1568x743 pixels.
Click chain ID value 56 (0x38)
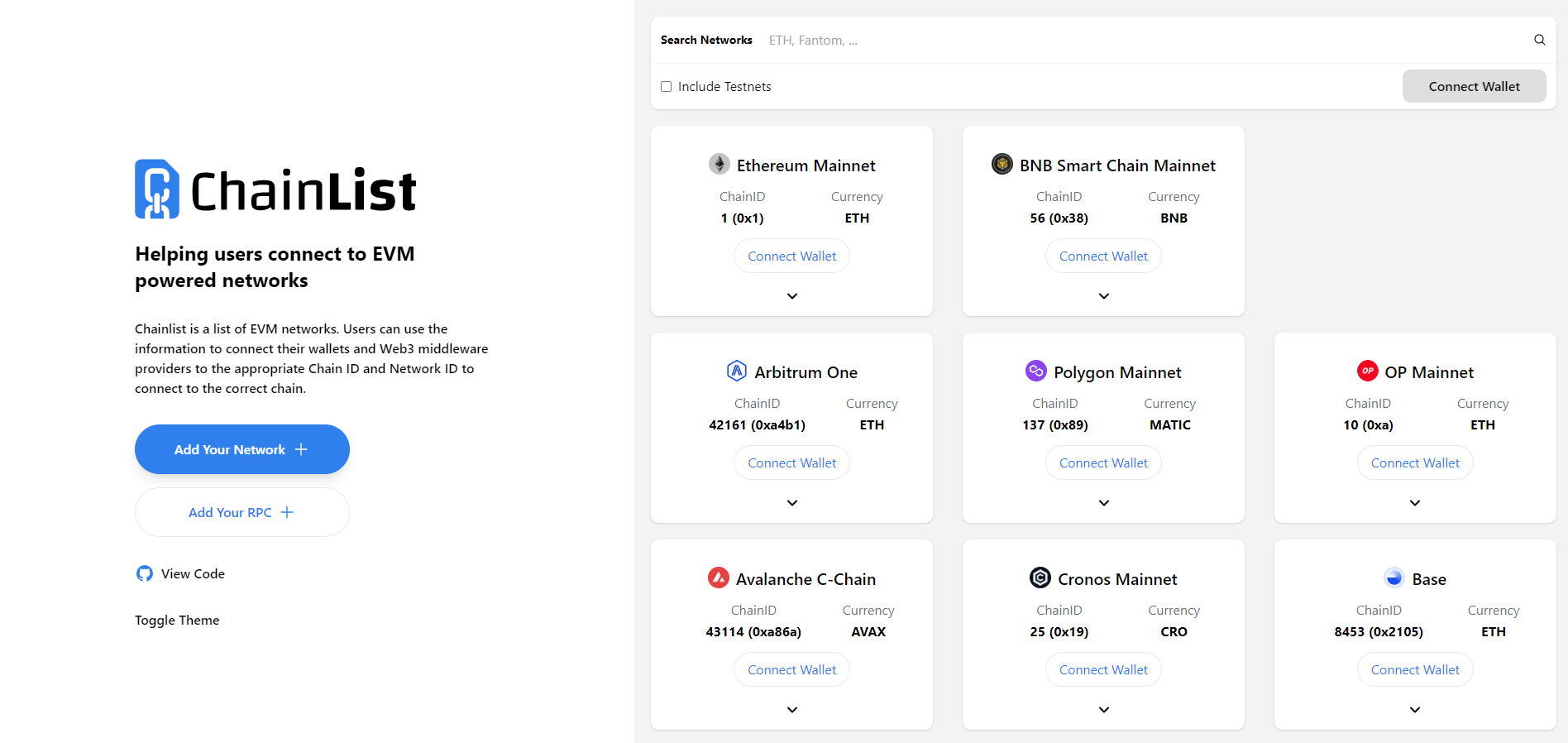point(1059,218)
